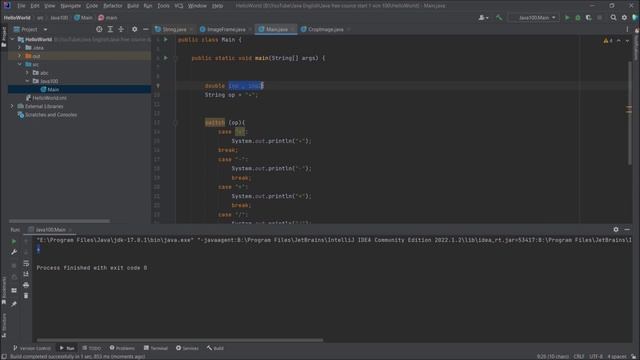Open IDE settings gear in toolbar
Image resolution: width=640 pixels, height=360 pixels.
point(624,18)
